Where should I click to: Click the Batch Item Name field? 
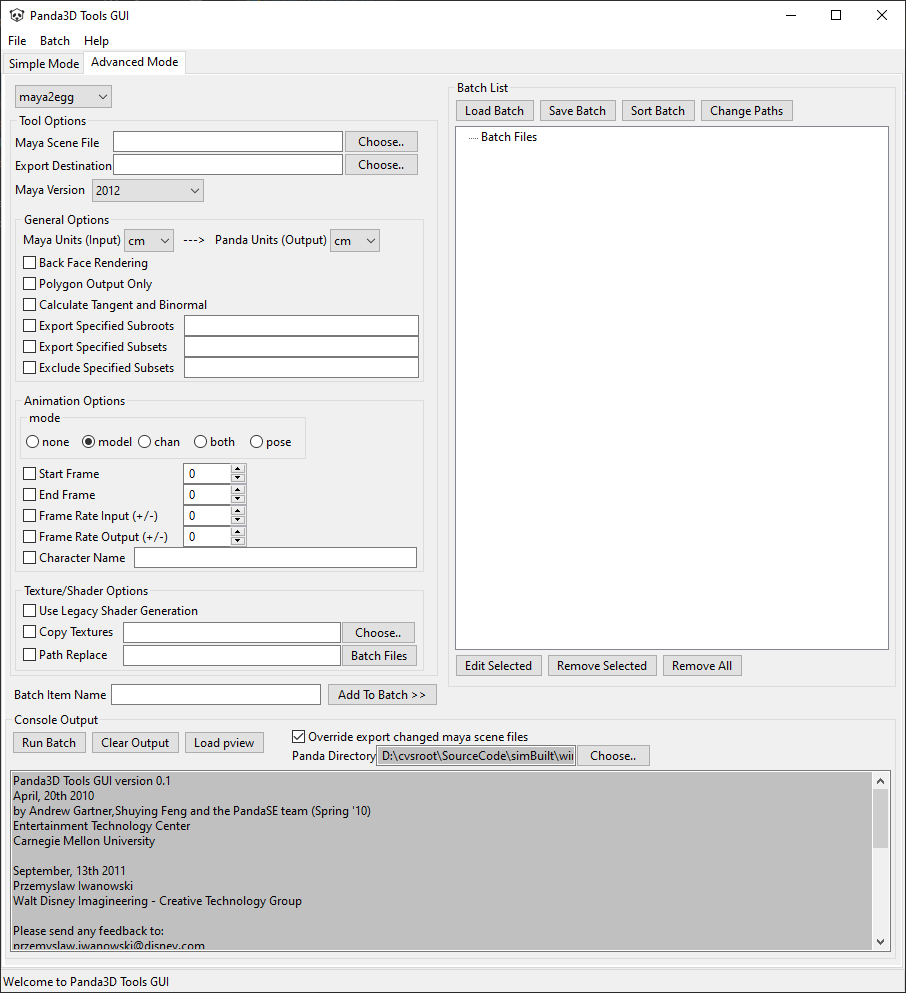pos(216,695)
